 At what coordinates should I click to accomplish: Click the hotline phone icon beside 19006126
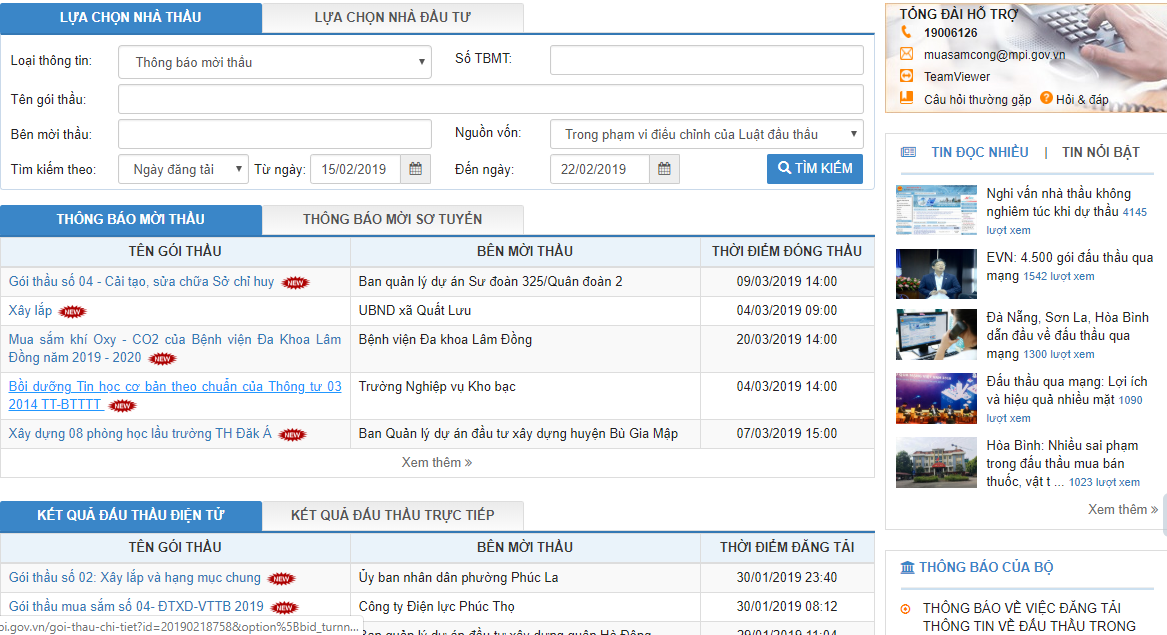coord(906,32)
